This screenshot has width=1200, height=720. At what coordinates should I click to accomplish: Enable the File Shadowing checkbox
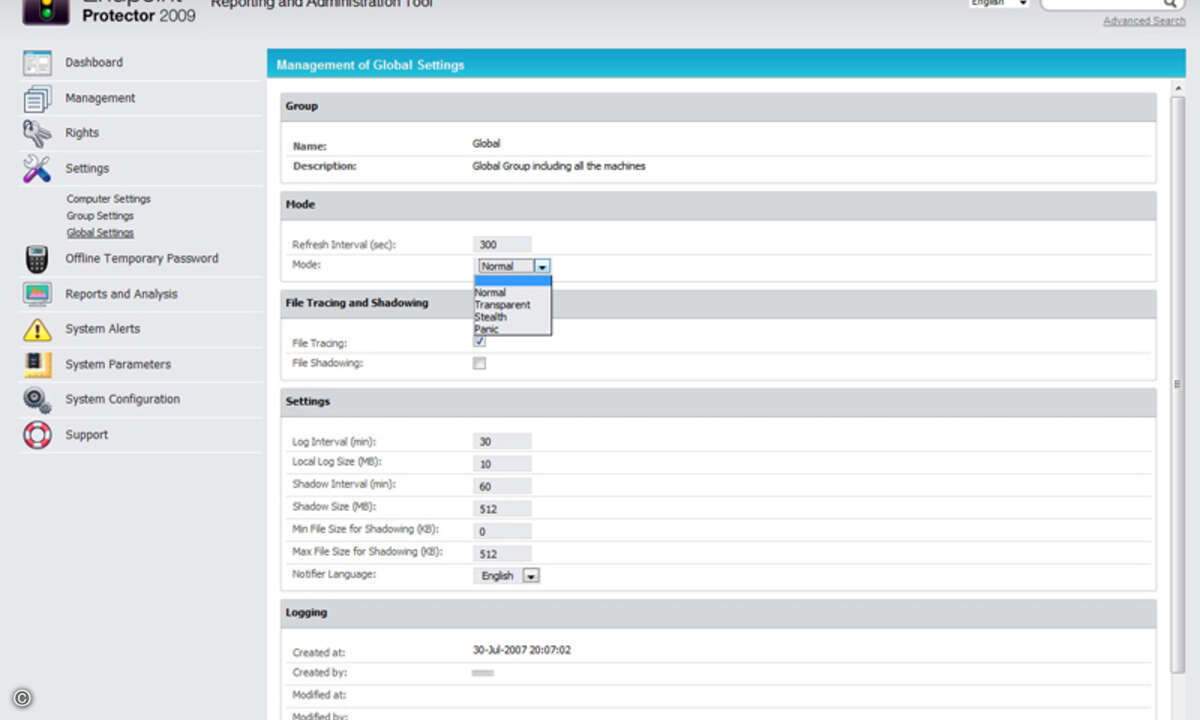(480, 363)
